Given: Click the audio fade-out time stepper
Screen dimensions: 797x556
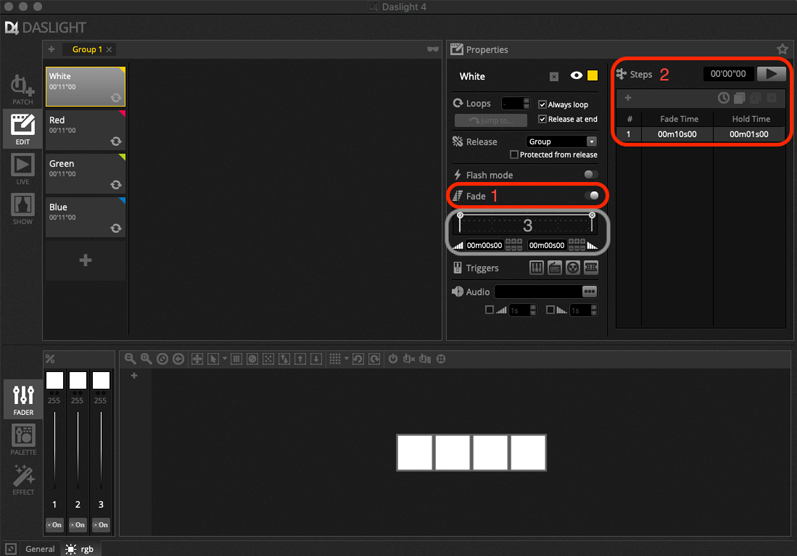Looking at the screenshot, I should point(594,310).
